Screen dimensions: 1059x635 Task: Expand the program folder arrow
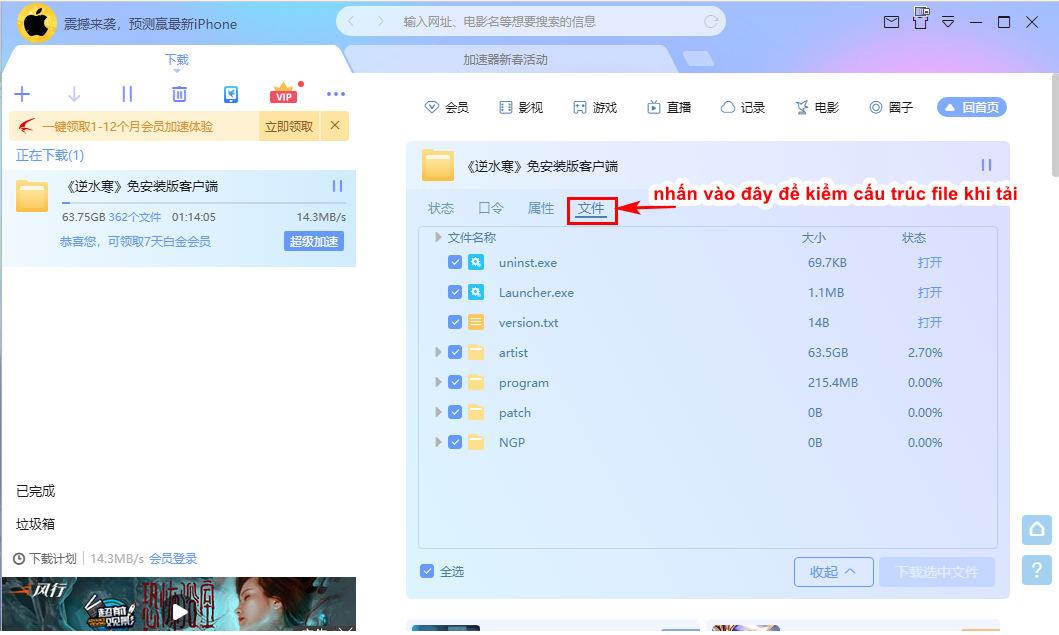[x=438, y=382]
